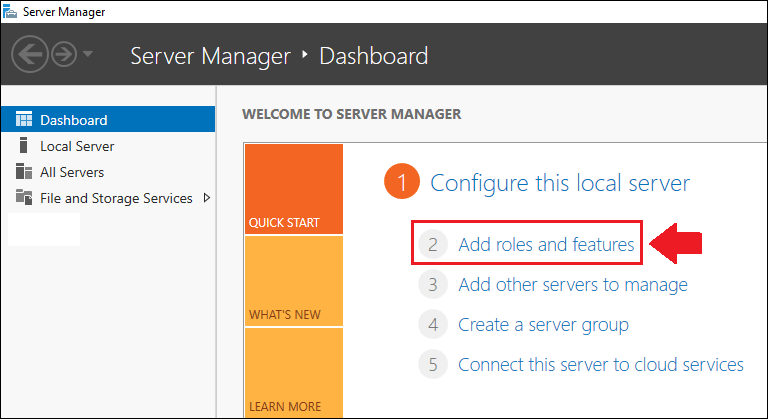Image resolution: width=768 pixels, height=419 pixels.
Task: Click Configure this local server link
Action: [x=559, y=183]
